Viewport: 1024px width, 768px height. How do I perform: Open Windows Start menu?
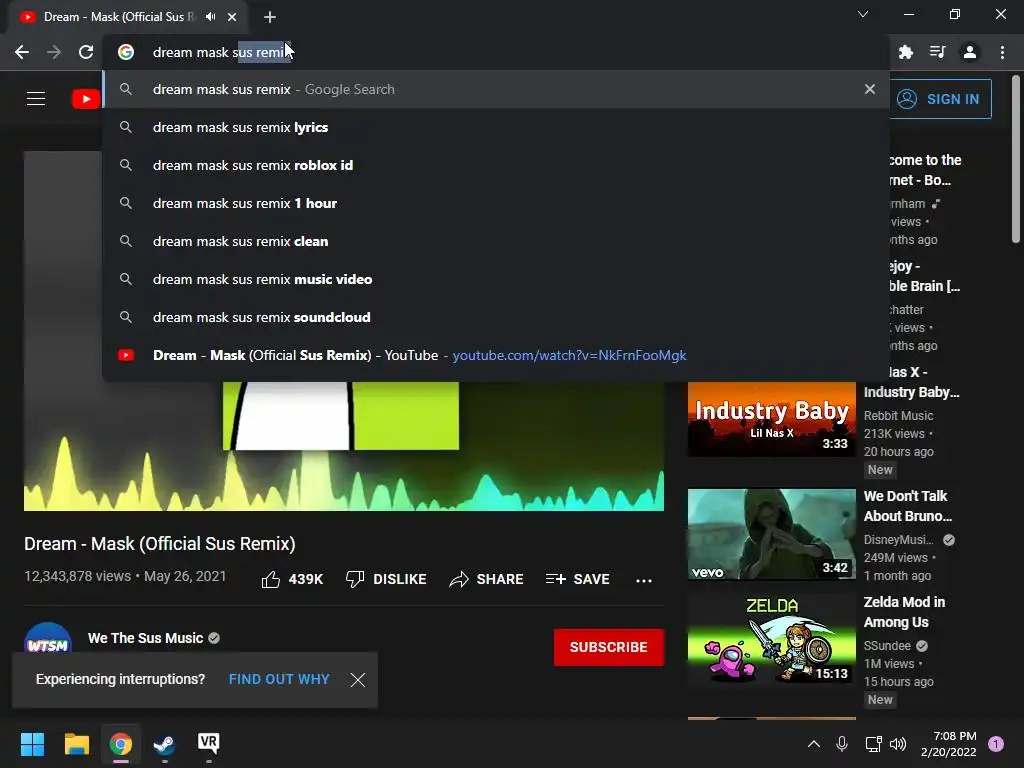32,743
